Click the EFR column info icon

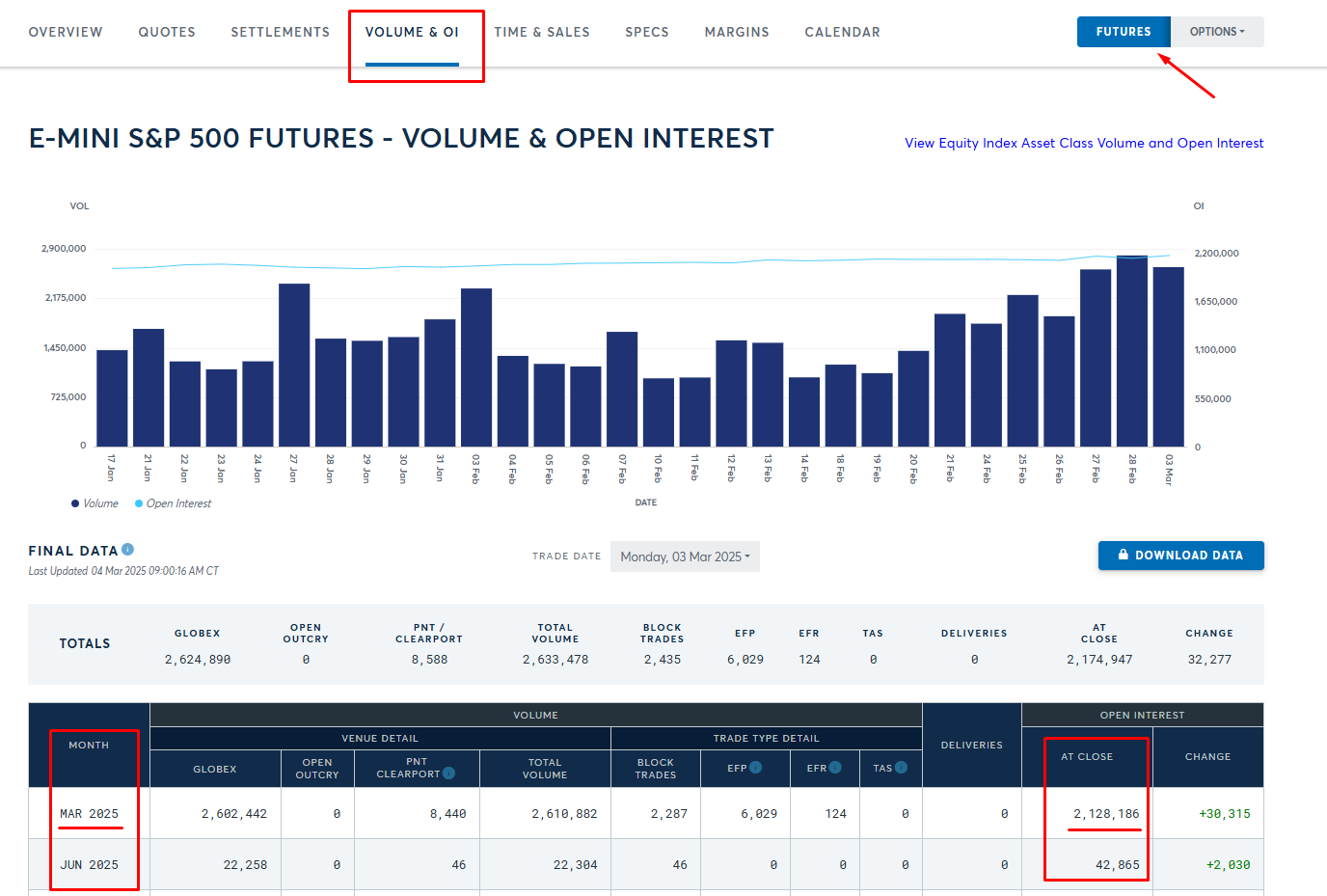coord(835,768)
